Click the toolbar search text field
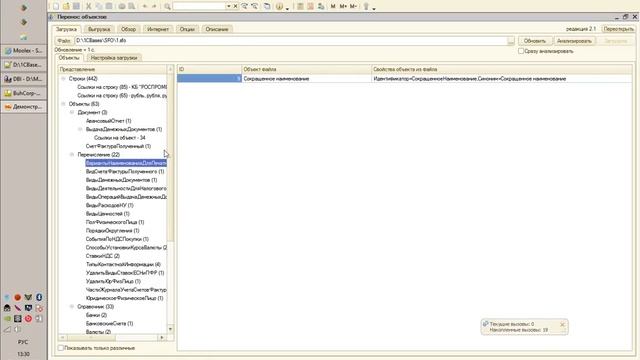The height and width of the screenshot is (360, 640). point(199,6)
